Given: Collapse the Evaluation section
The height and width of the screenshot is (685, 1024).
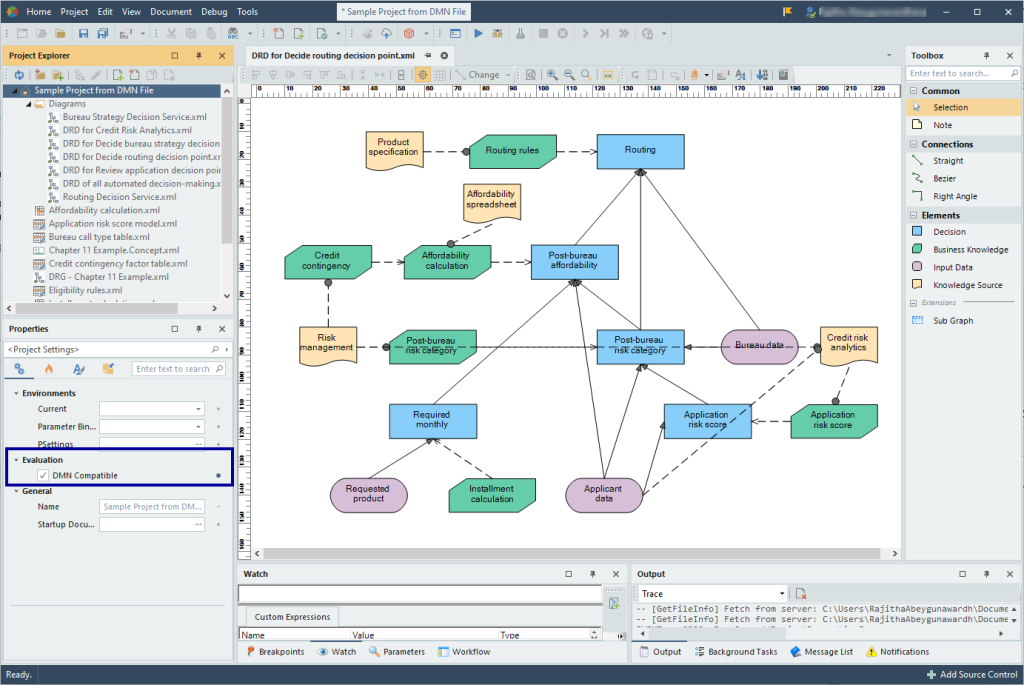Looking at the screenshot, I should 16,460.
